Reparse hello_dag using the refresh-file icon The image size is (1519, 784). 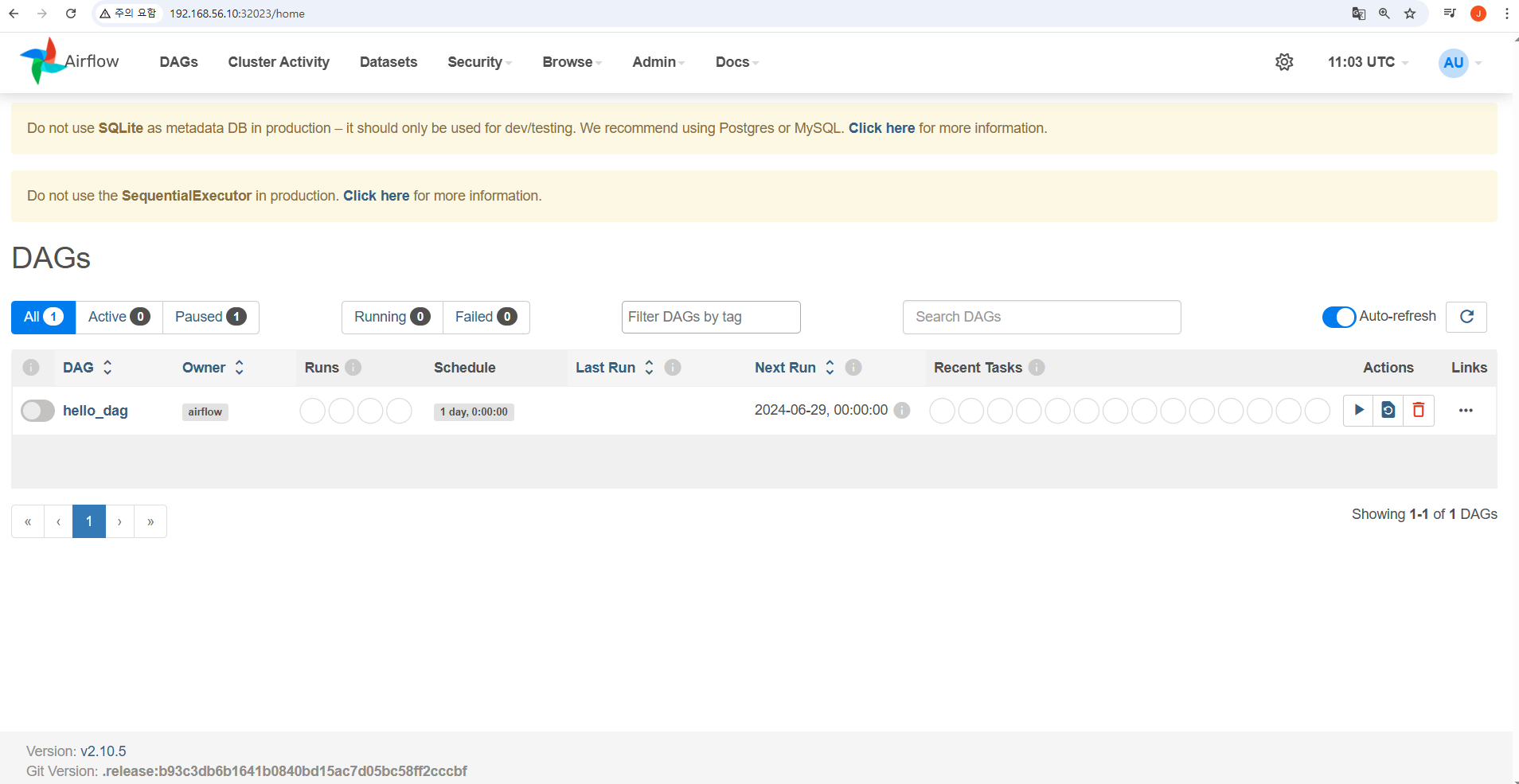pos(1388,410)
